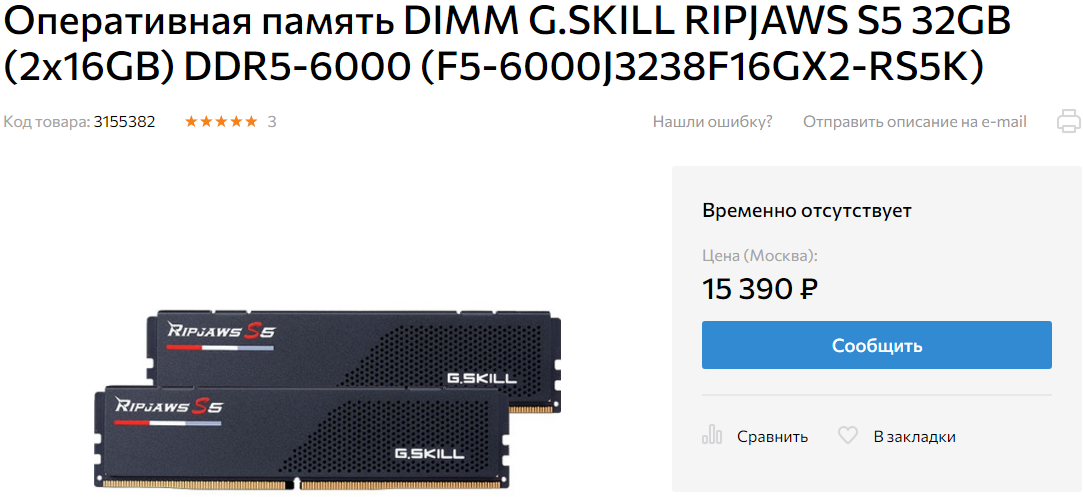Open 'Отправить описание на e-mail' link
The image size is (1083, 497).
[x=914, y=122]
